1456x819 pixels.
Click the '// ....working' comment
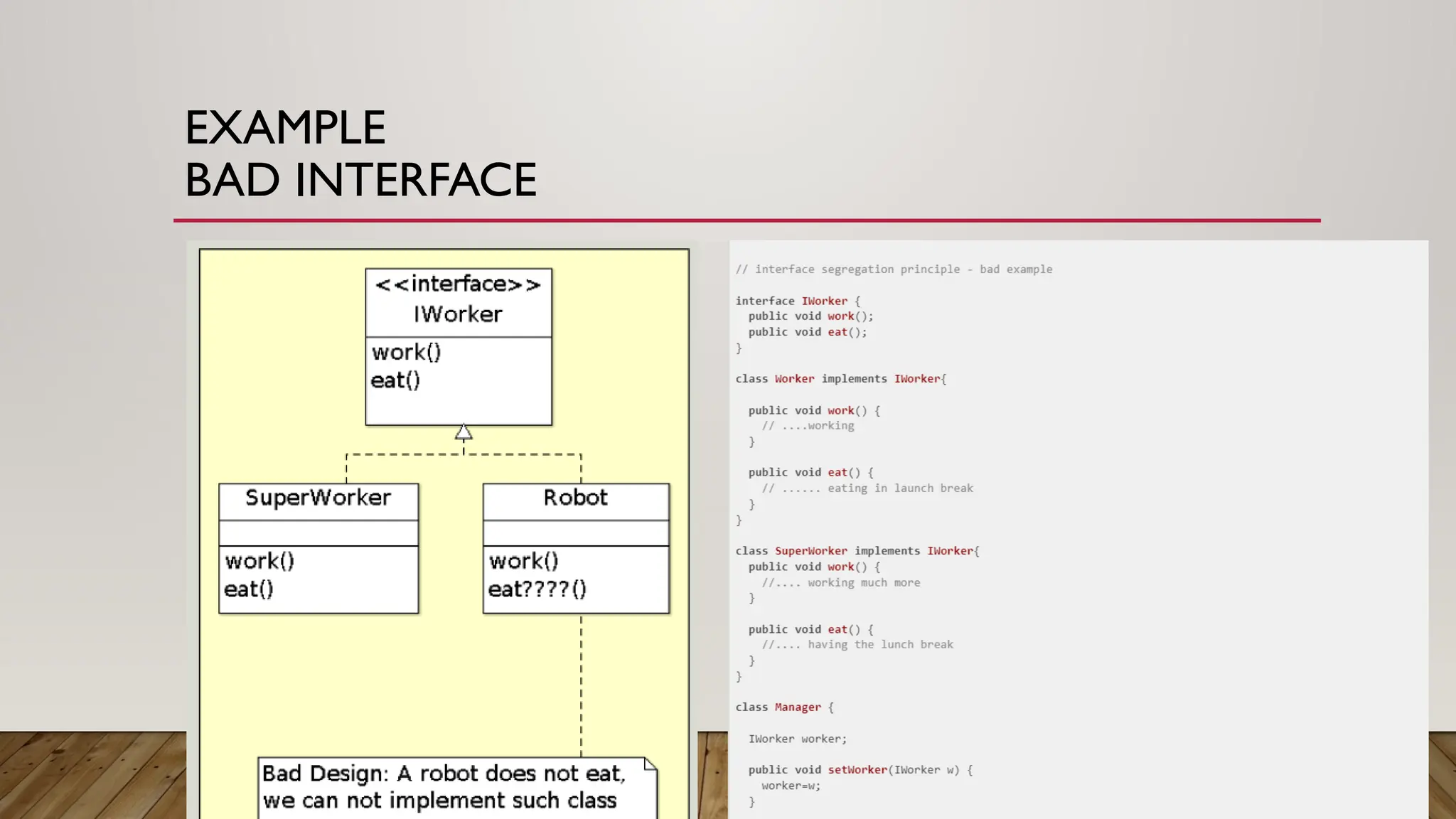pyautogui.click(x=808, y=426)
